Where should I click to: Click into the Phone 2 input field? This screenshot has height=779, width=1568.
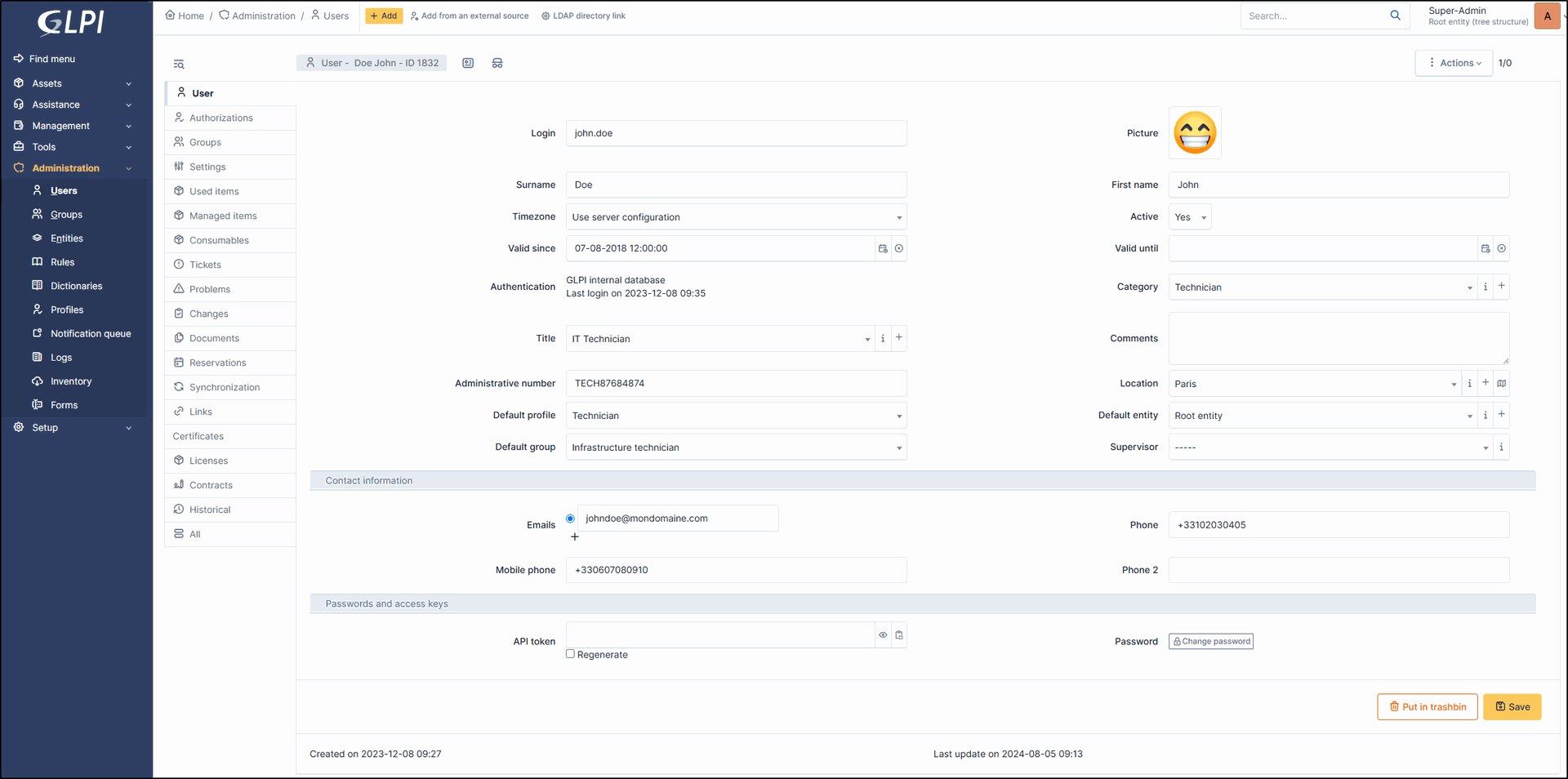tap(1338, 570)
